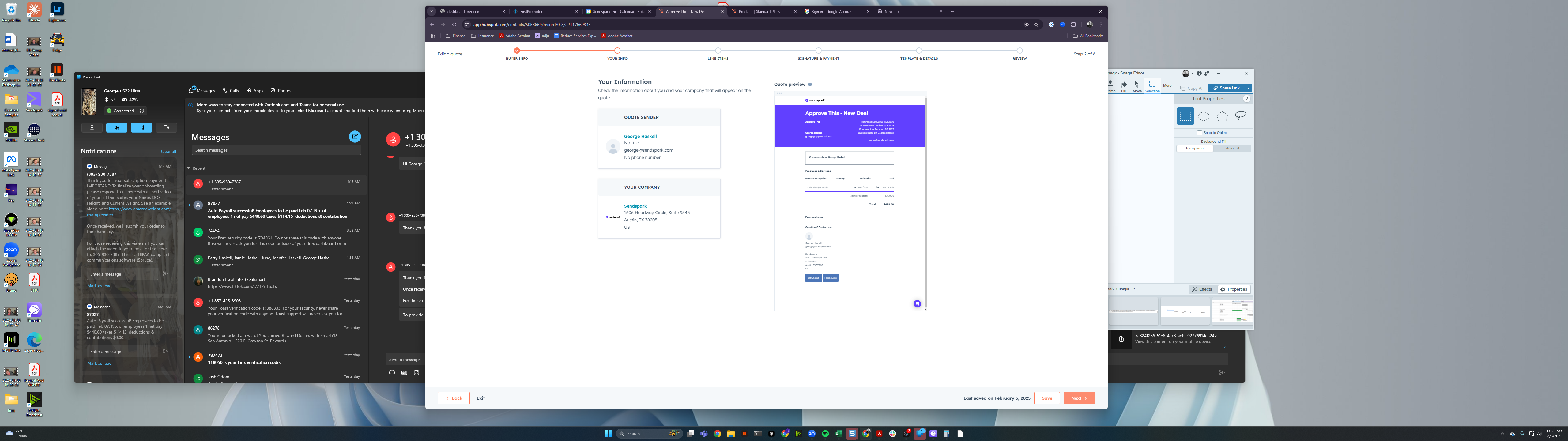Insert GIF icon in Phone Link message box
Image resolution: width=1568 pixels, height=441 pixels.
(404, 373)
